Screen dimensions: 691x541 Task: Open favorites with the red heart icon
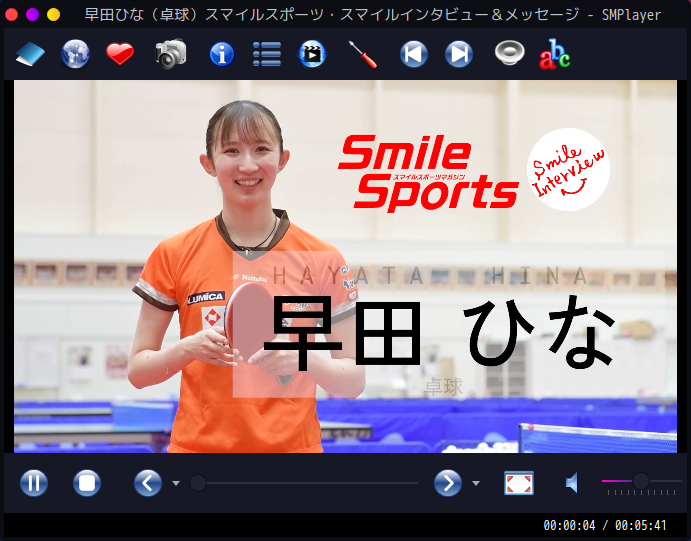click(x=120, y=54)
